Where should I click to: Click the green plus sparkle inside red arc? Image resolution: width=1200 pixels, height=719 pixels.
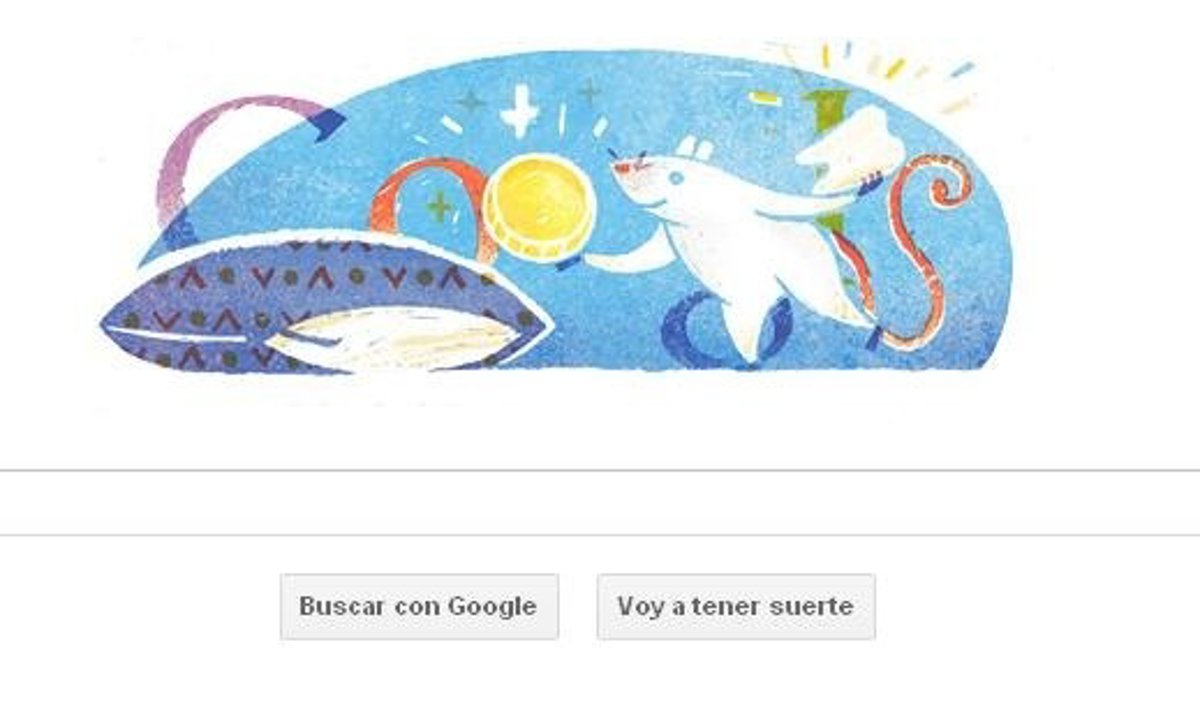(439, 207)
